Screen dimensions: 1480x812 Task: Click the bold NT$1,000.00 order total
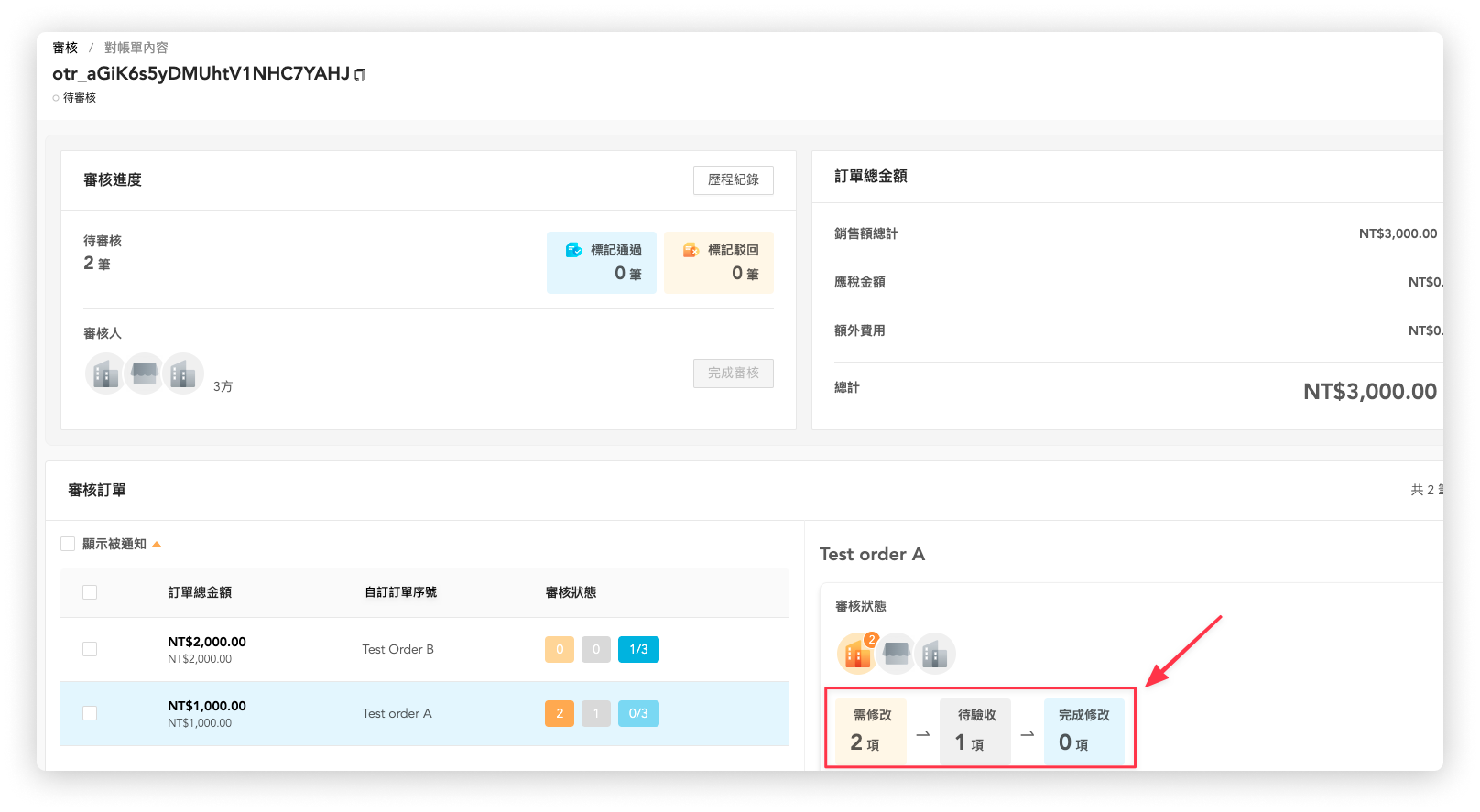point(207,706)
